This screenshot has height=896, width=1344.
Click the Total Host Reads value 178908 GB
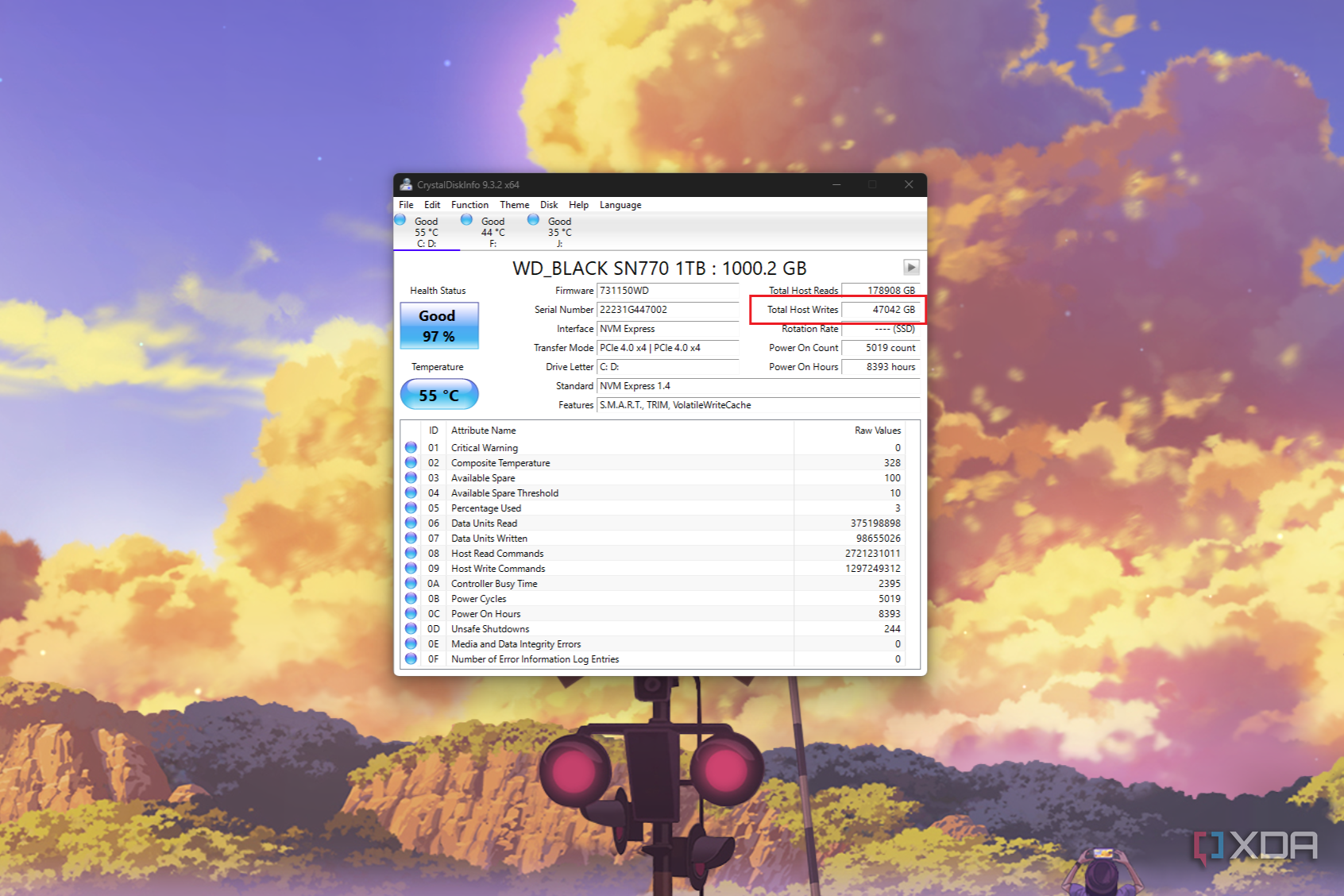(881, 291)
